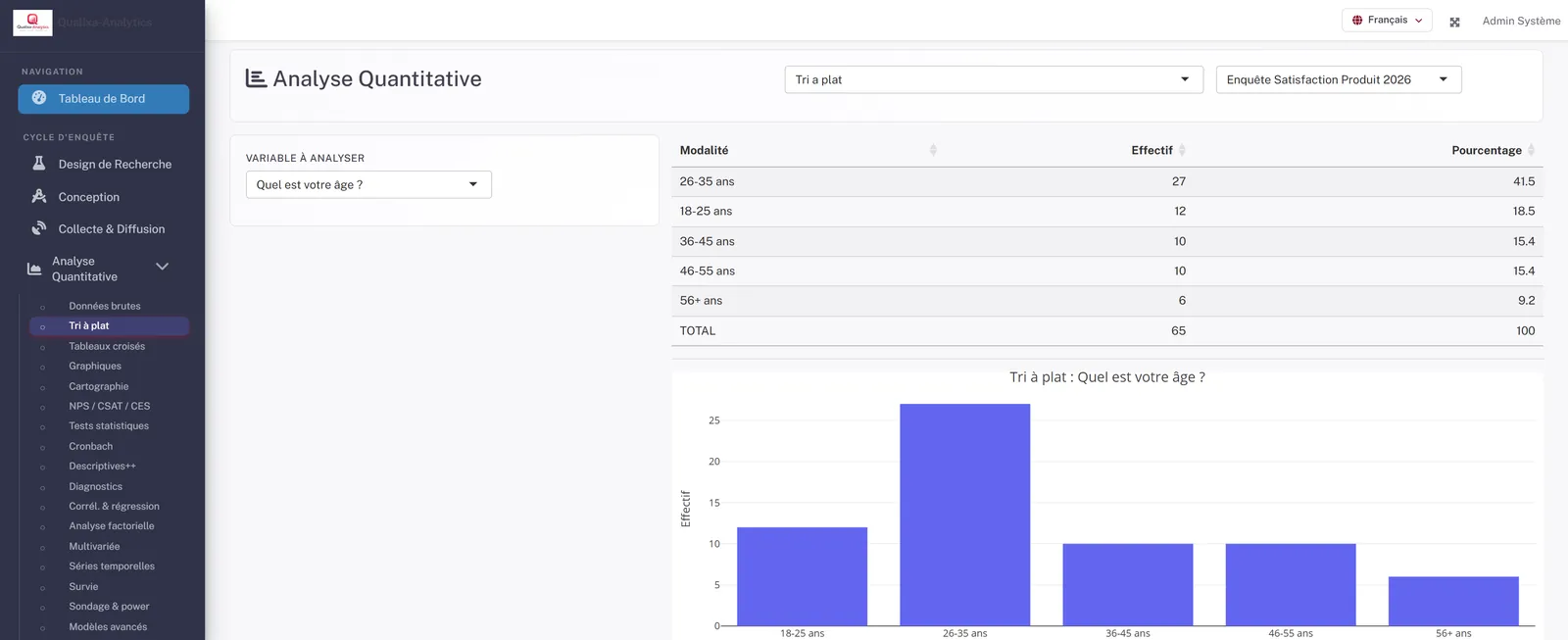Click the Analyse Quantitative page title icon

tap(256, 78)
